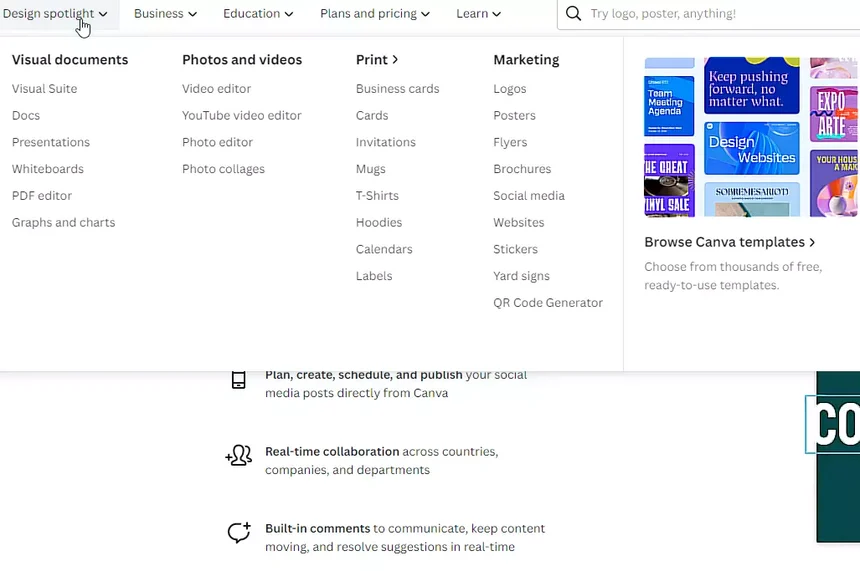
Task: Open the Education dropdown menu
Action: pos(258,13)
